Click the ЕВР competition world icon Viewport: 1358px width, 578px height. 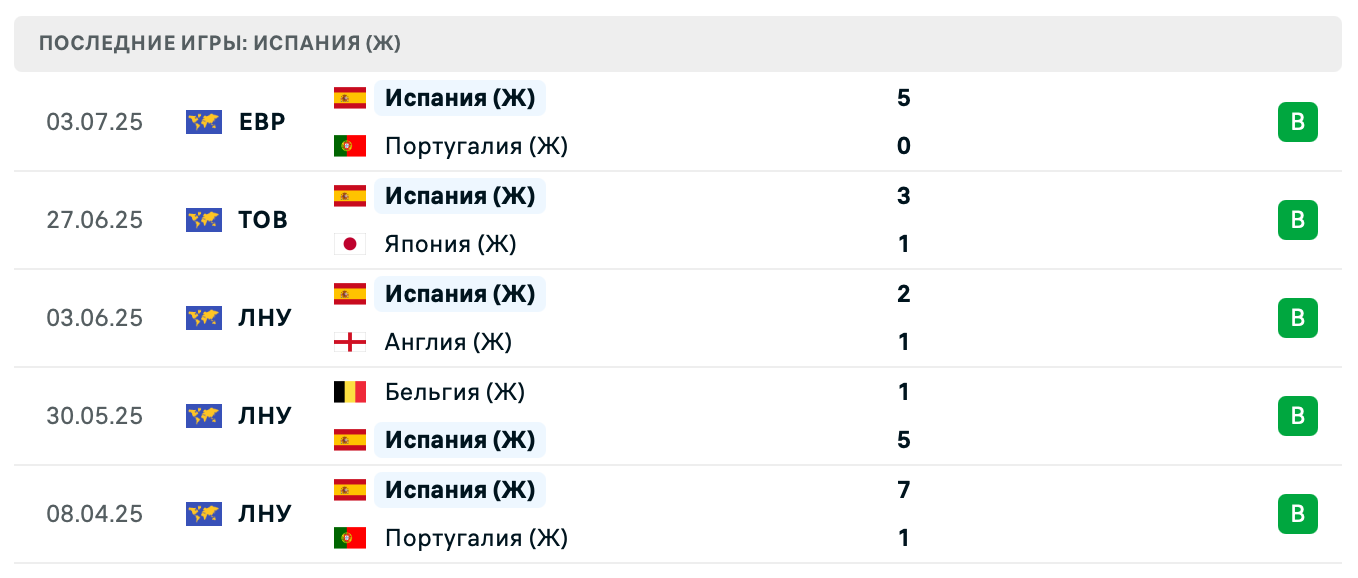[x=204, y=122]
